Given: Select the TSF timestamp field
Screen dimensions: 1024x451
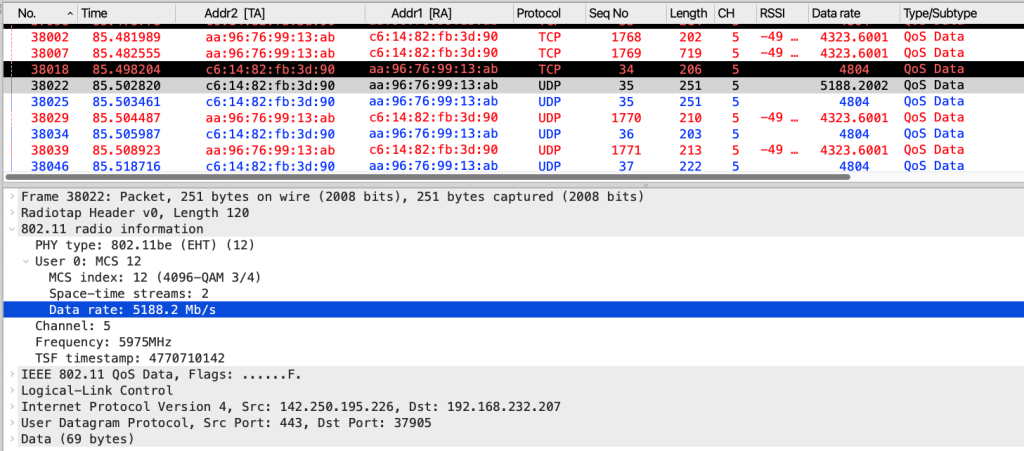Looking at the screenshot, I should point(115,358).
